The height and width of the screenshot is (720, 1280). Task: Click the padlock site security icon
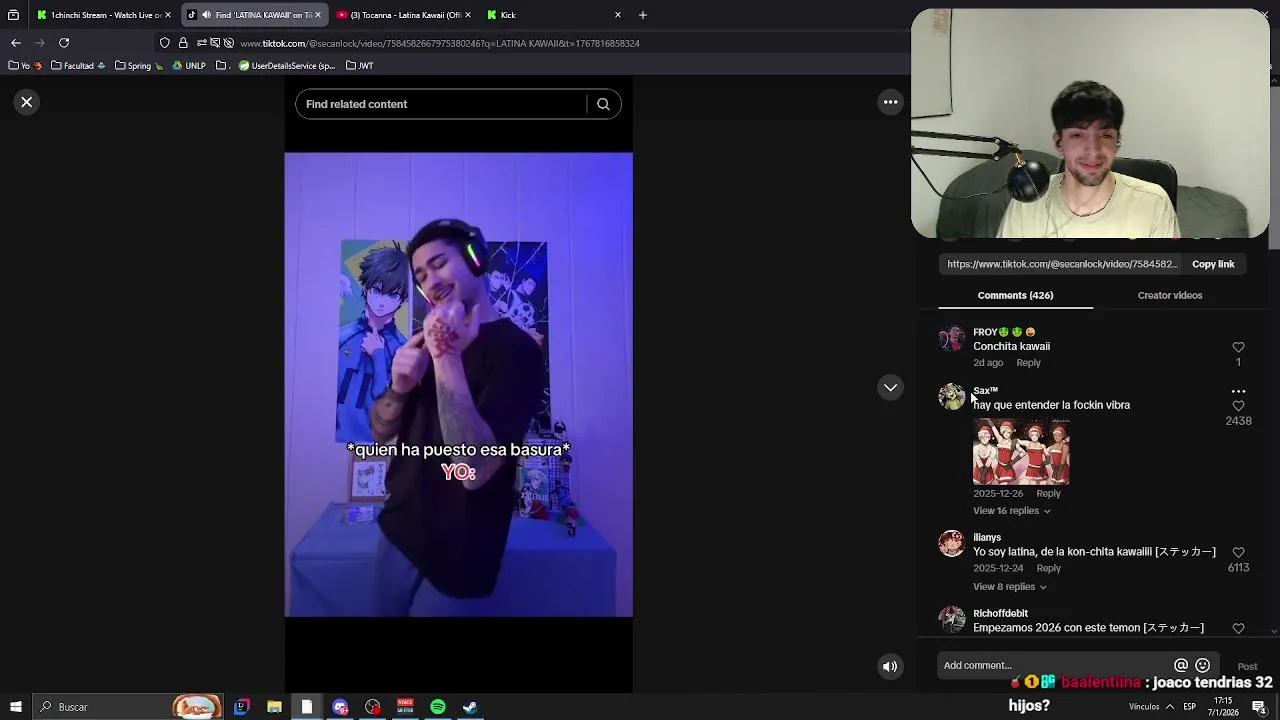183,43
